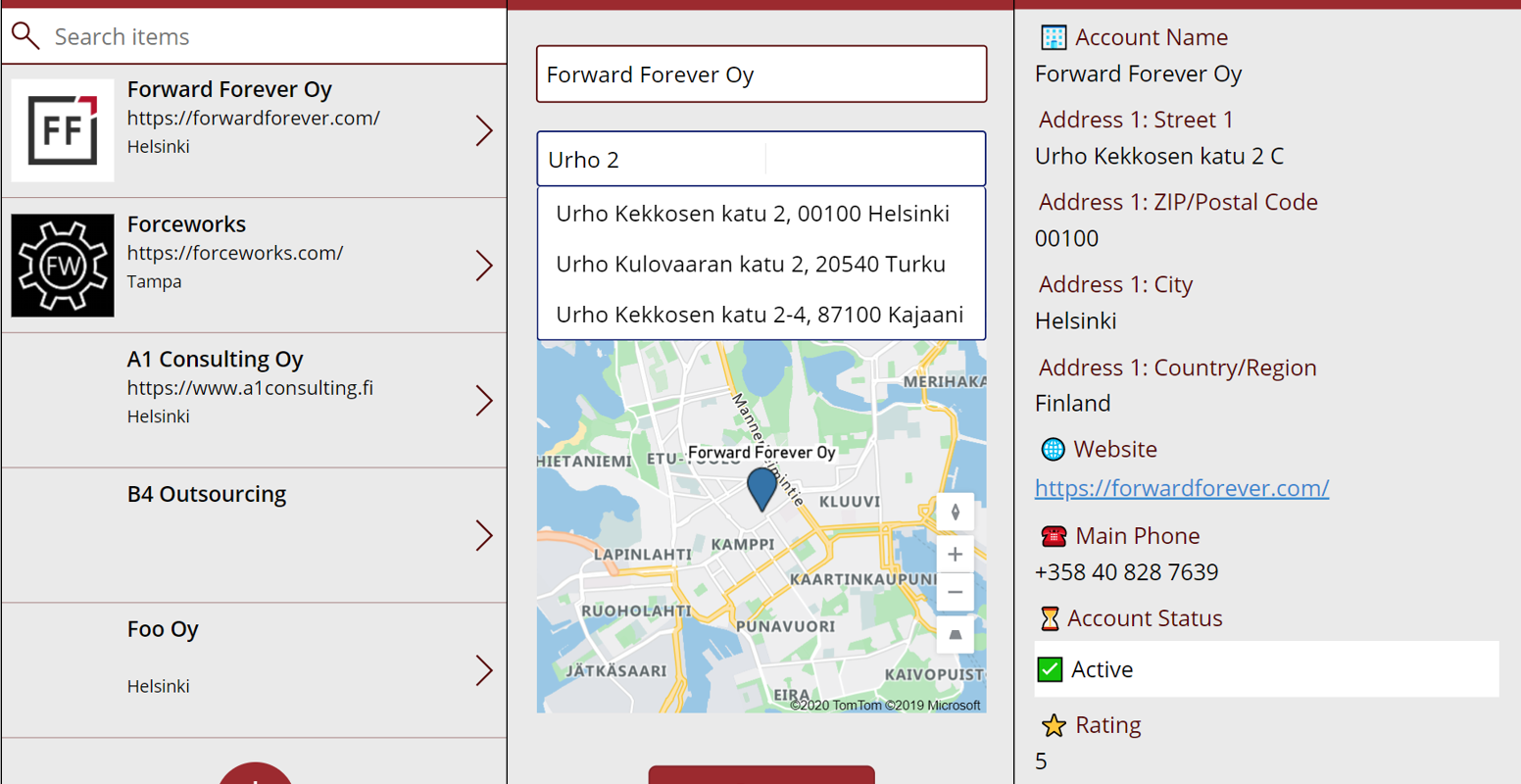Screen dimensions: 1521x784
Task: Click https://forwardforever.com/ text in list
Action: (253, 118)
